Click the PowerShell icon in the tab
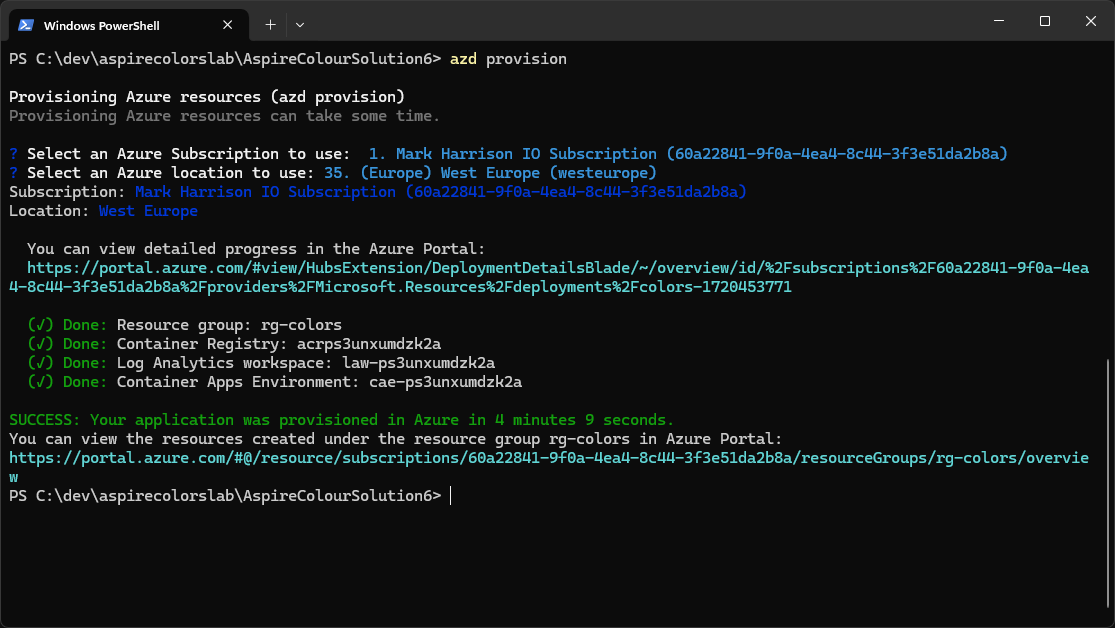Screen dimensions: 1115x628 pos(26,25)
